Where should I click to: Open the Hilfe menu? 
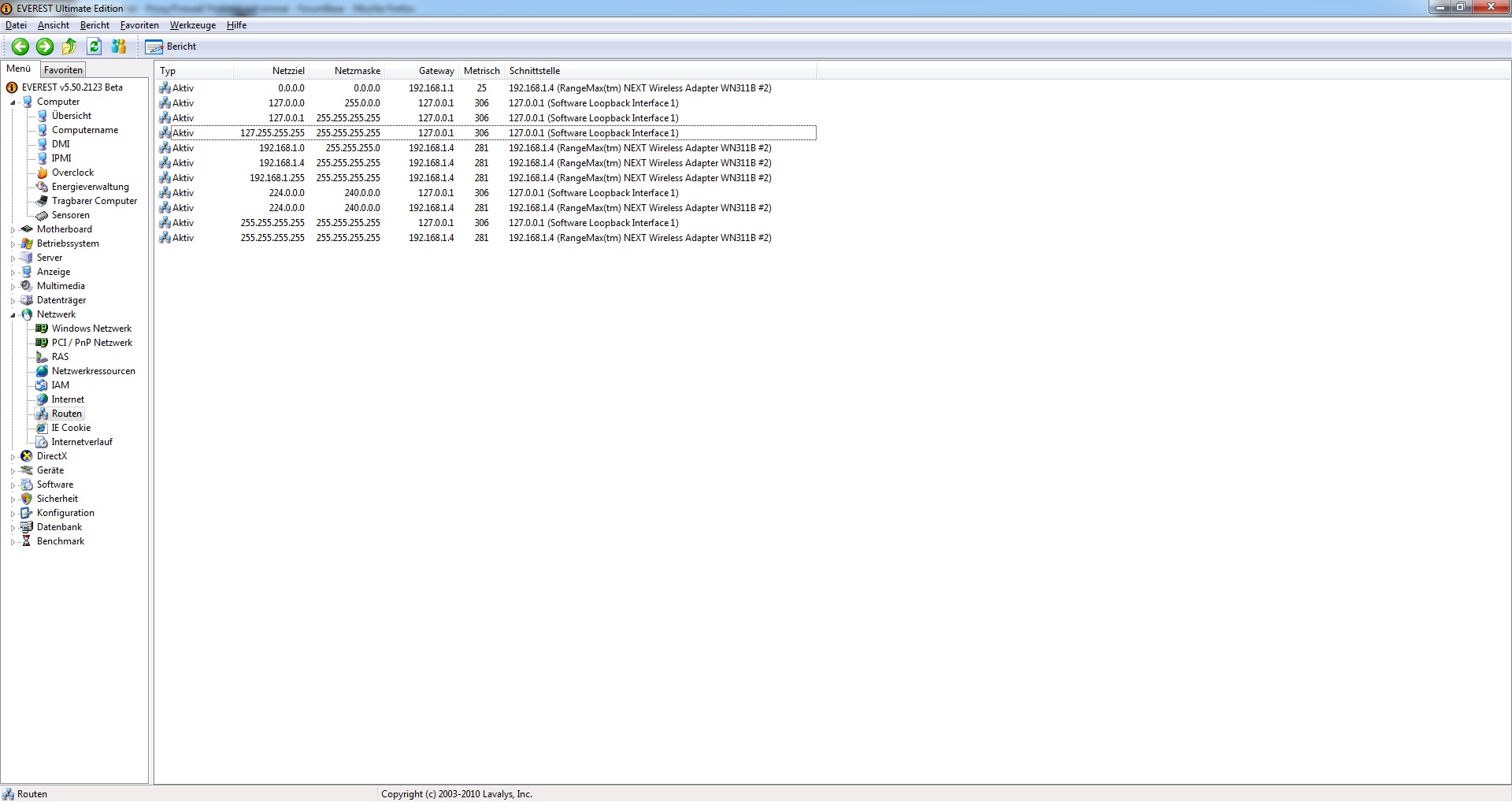[x=236, y=25]
